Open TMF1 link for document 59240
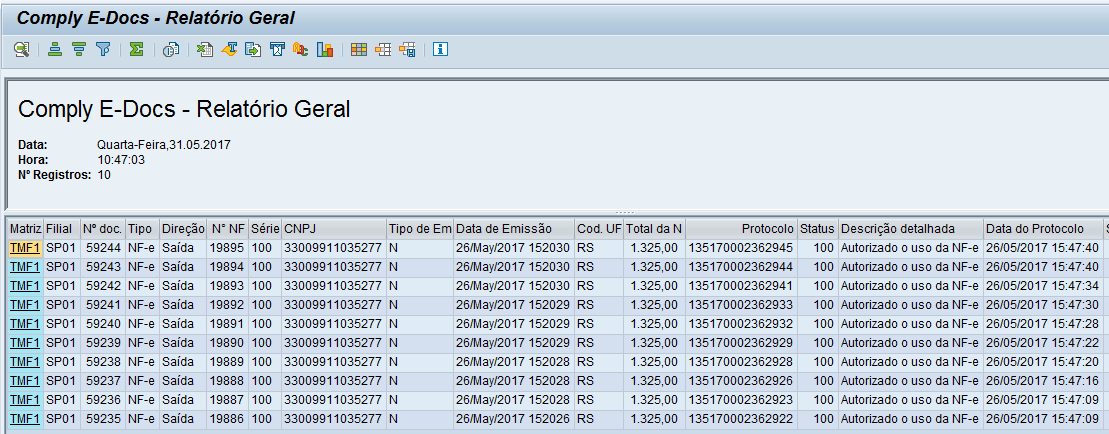The height and width of the screenshot is (434, 1109). pos(25,324)
